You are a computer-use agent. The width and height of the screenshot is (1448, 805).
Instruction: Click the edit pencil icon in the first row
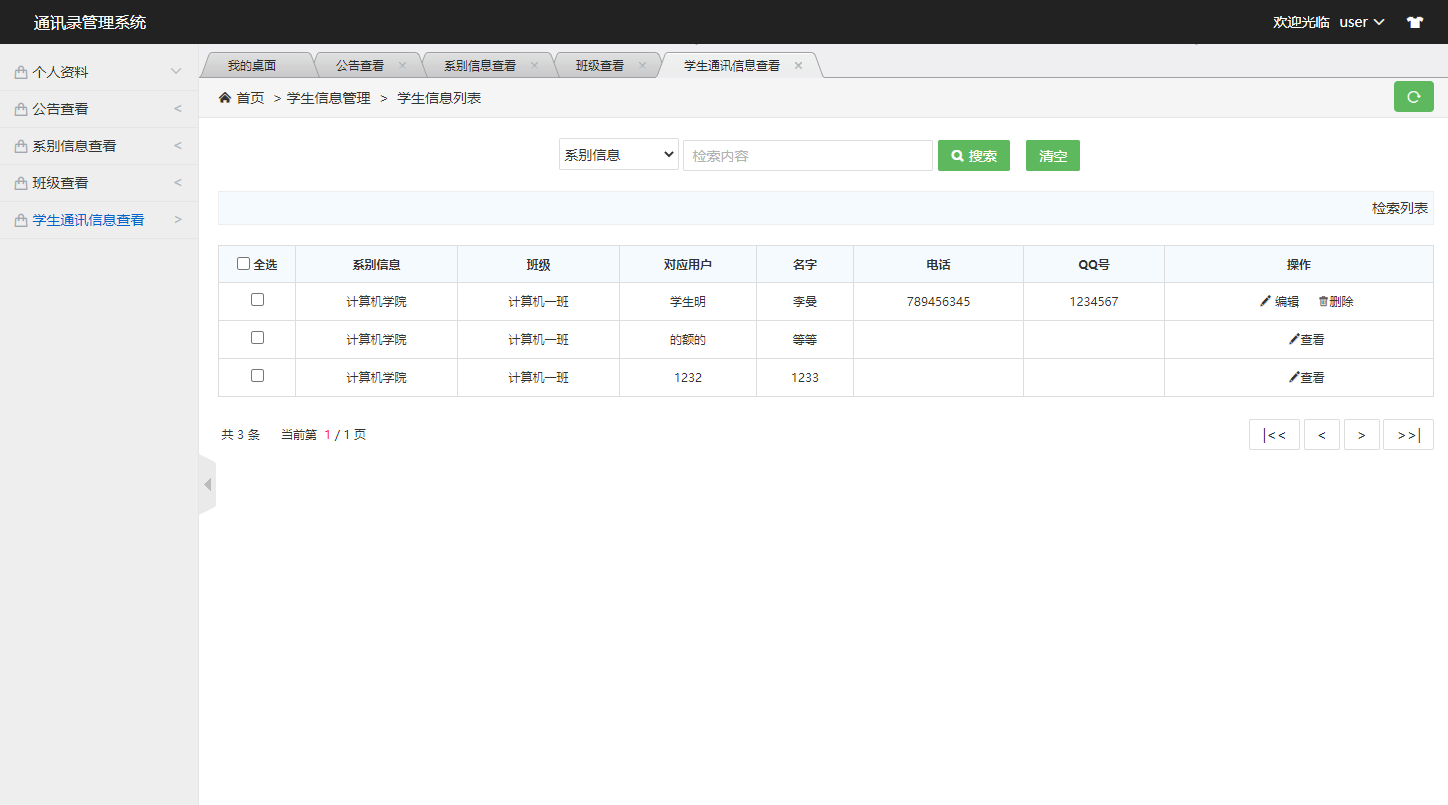tap(1265, 300)
